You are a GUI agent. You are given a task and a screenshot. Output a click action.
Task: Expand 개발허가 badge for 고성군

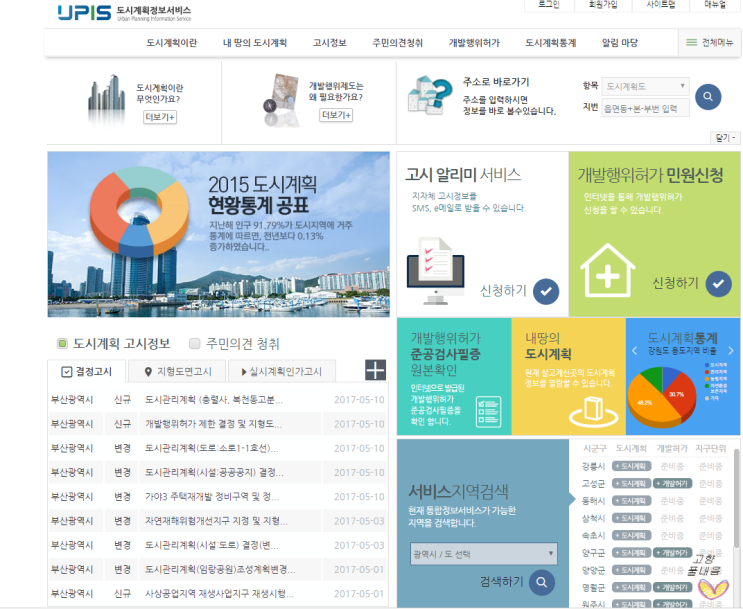pos(672,483)
